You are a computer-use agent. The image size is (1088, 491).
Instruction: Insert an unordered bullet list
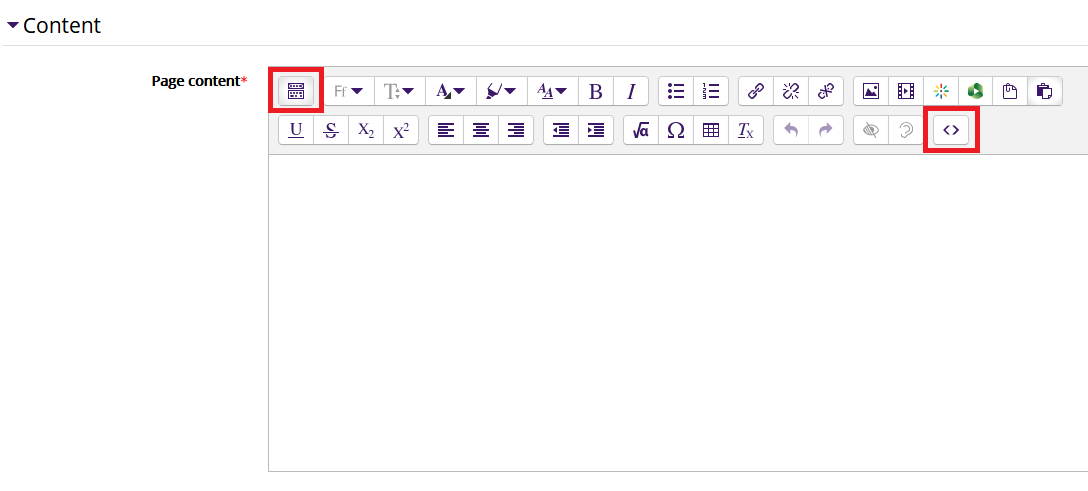(x=676, y=91)
